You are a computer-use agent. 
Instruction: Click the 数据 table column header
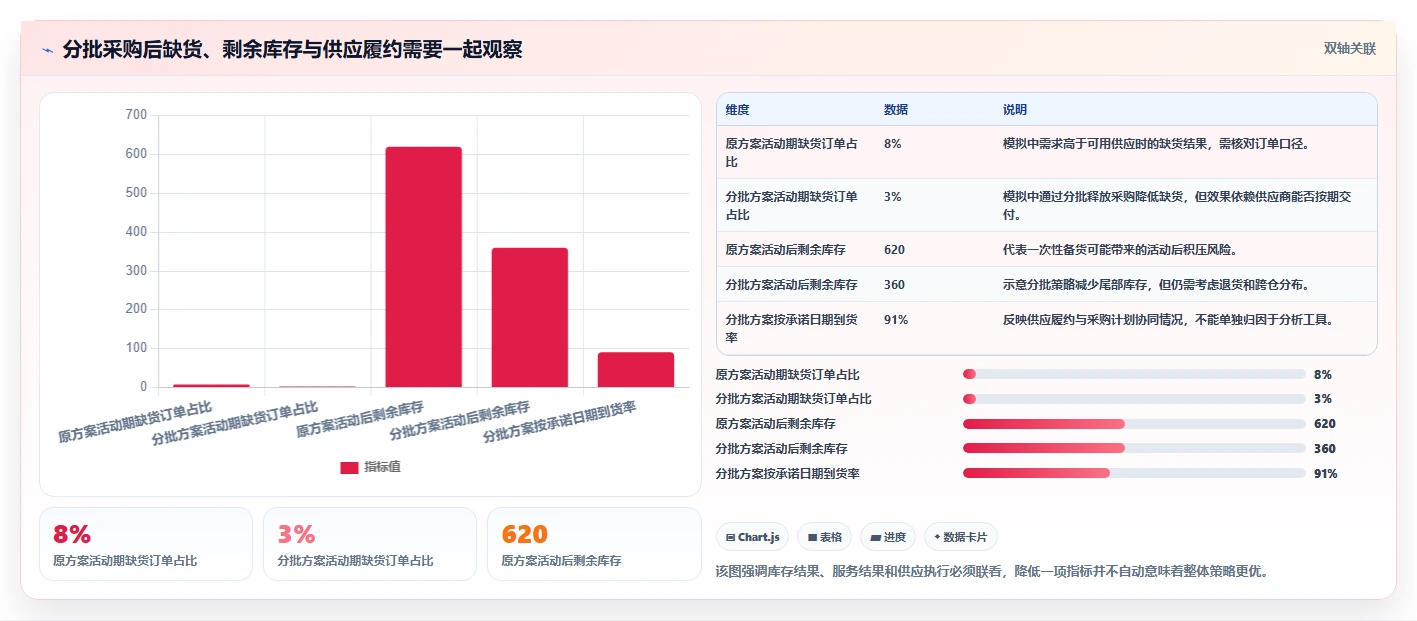896,110
